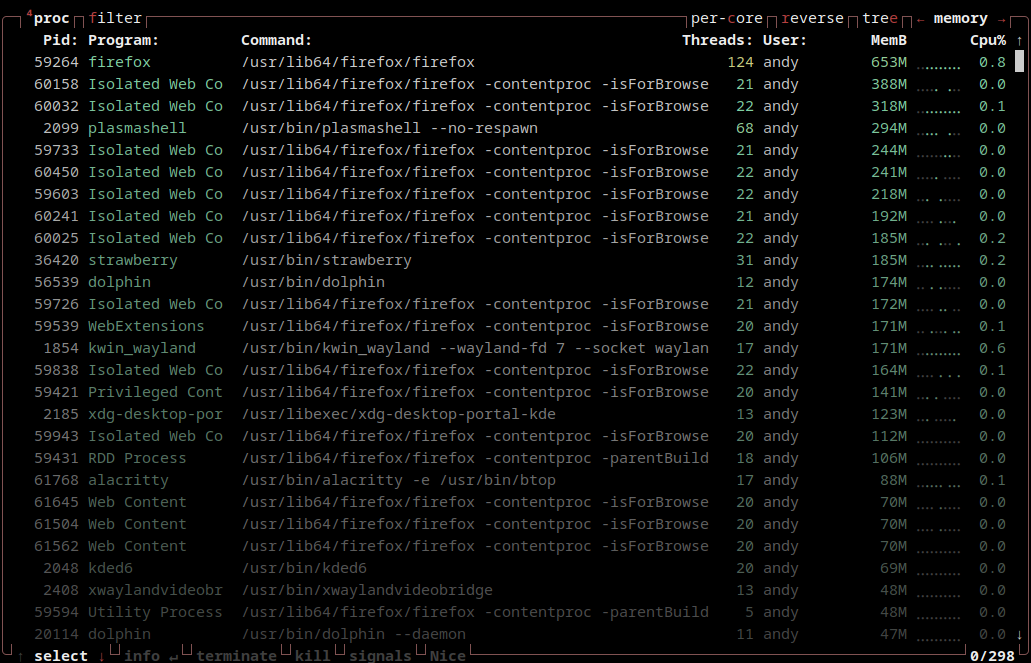
Task: Click the scrollbar thumb at top right
Action: (1019, 62)
